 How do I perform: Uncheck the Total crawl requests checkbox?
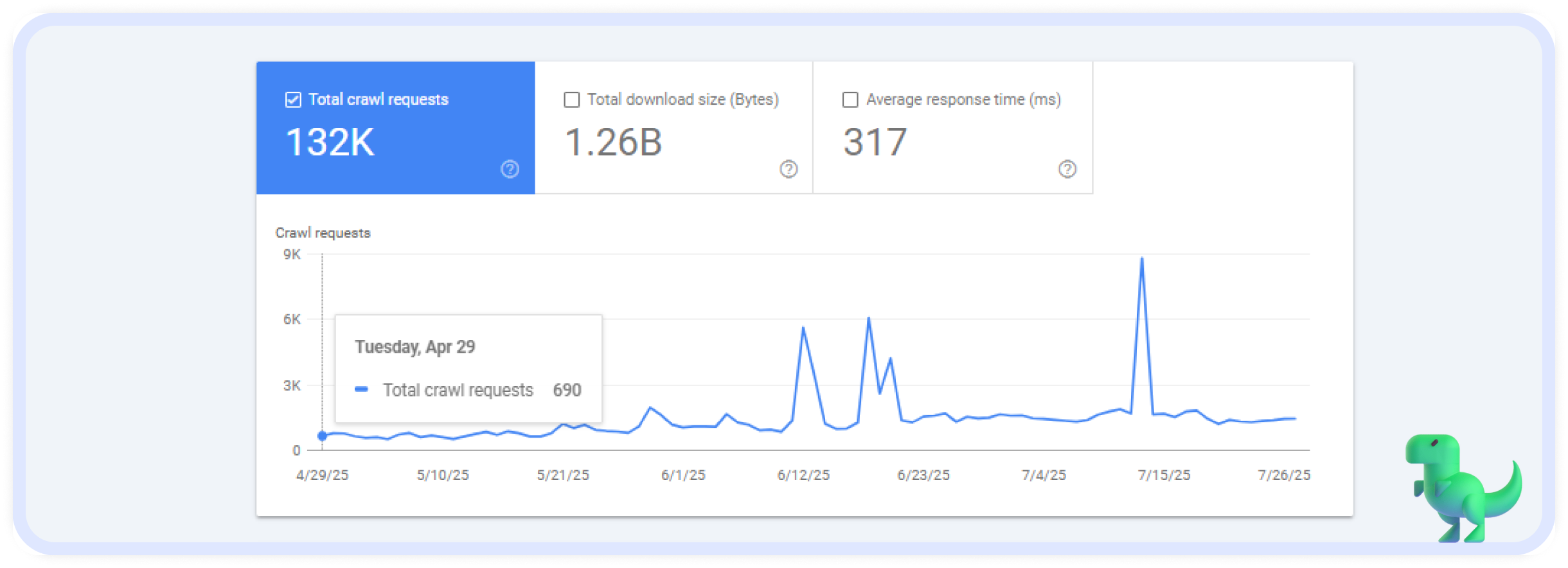293,100
